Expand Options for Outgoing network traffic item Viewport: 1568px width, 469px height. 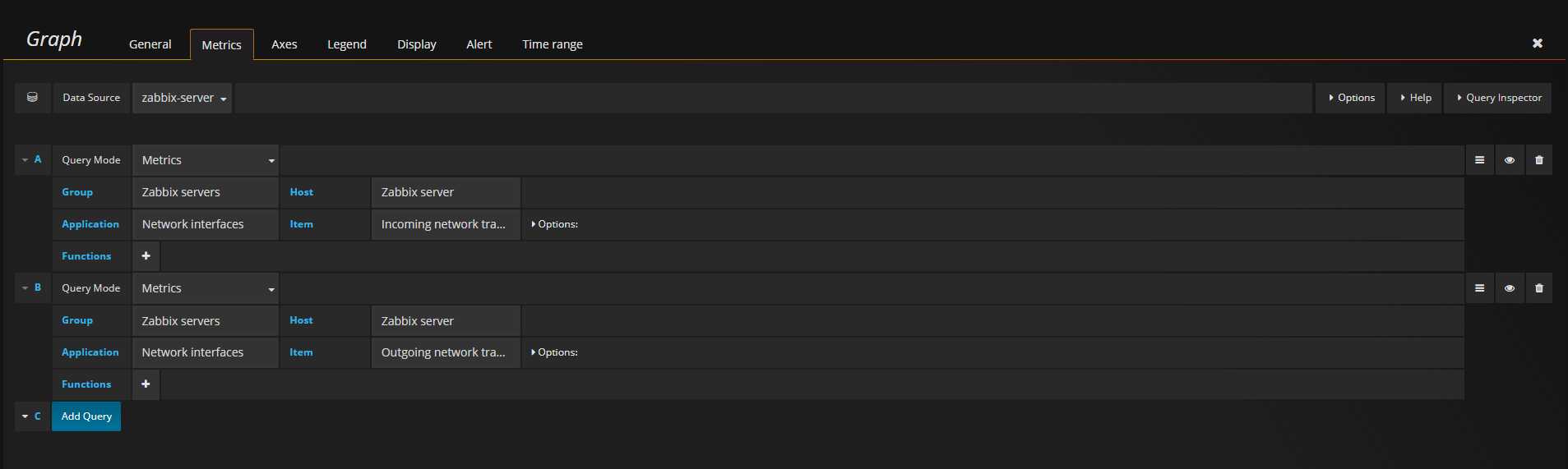(555, 352)
